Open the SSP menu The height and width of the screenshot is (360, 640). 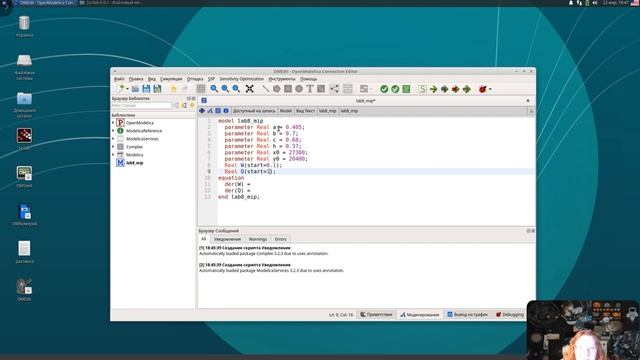211,79
